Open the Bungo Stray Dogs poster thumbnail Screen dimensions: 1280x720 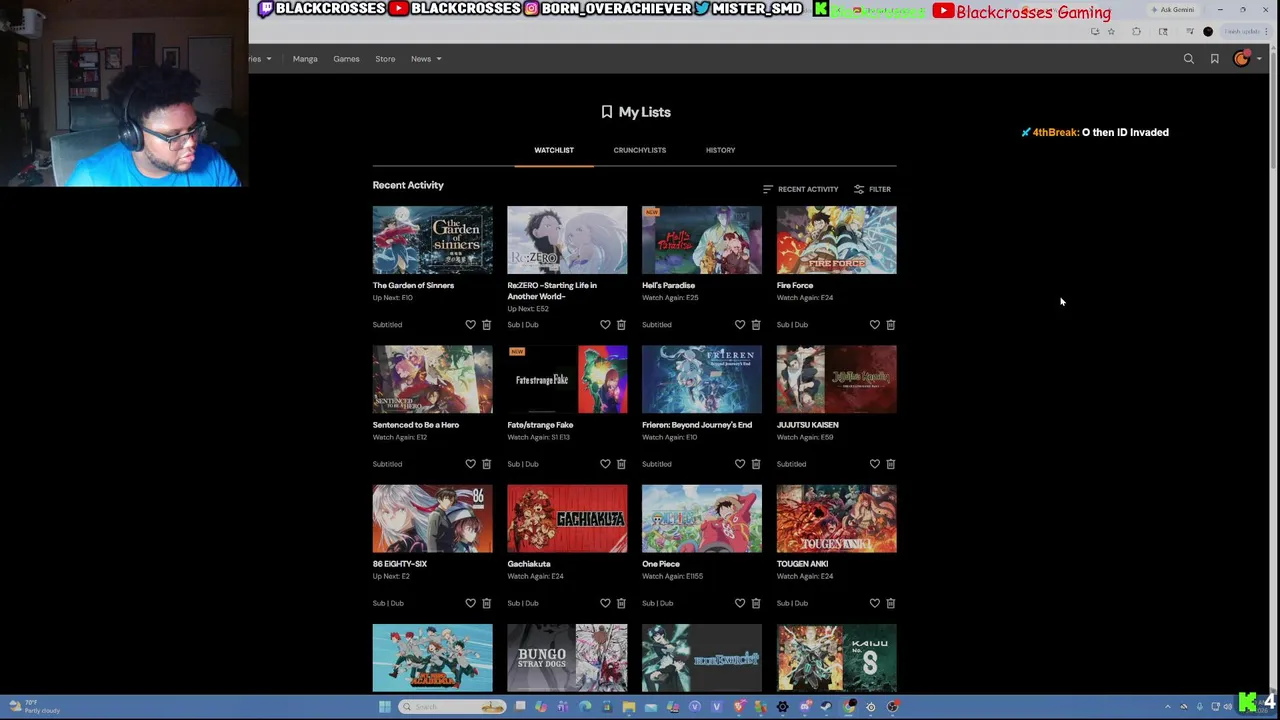click(x=567, y=658)
